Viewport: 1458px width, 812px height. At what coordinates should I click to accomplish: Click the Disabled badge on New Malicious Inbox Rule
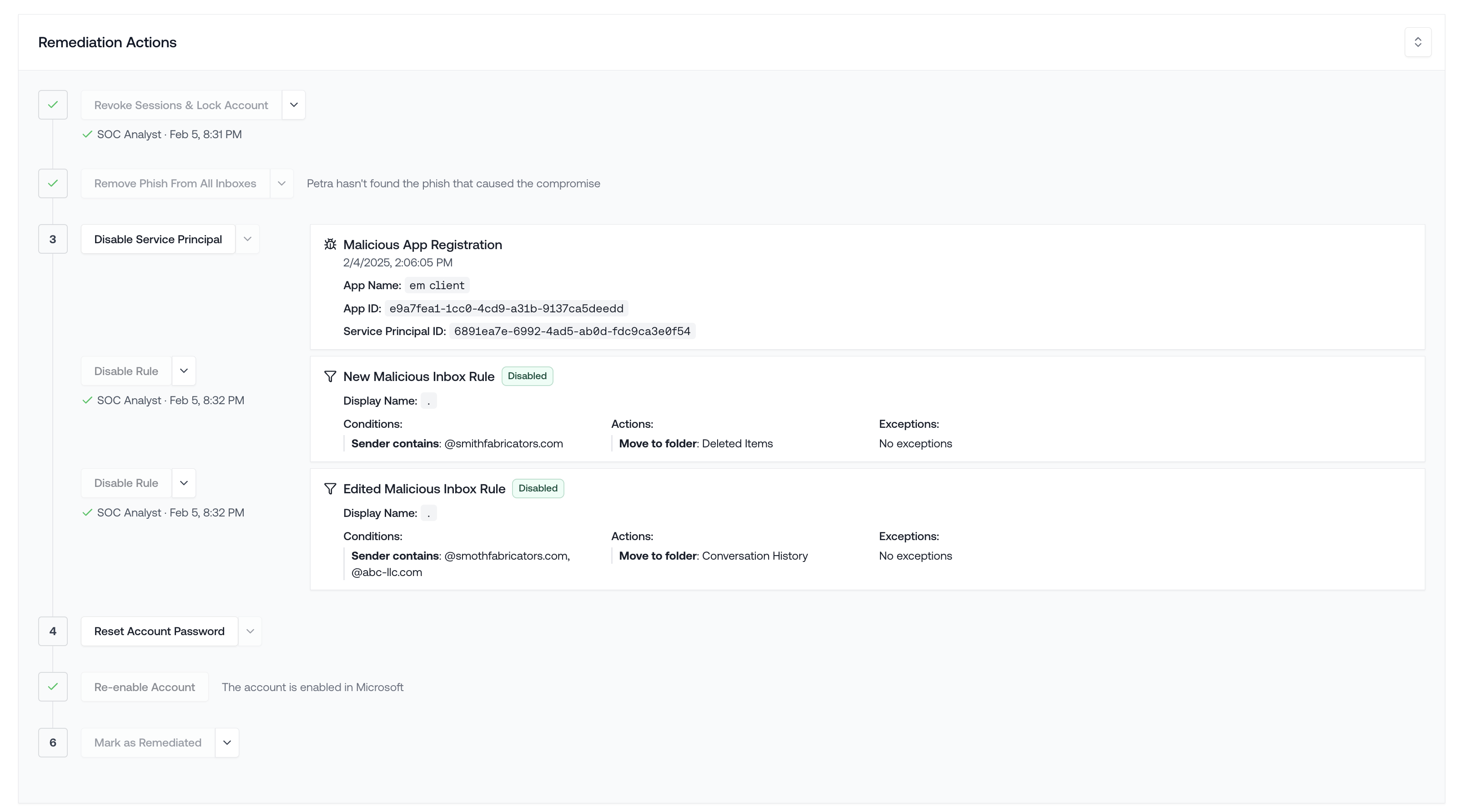[x=526, y=376]
